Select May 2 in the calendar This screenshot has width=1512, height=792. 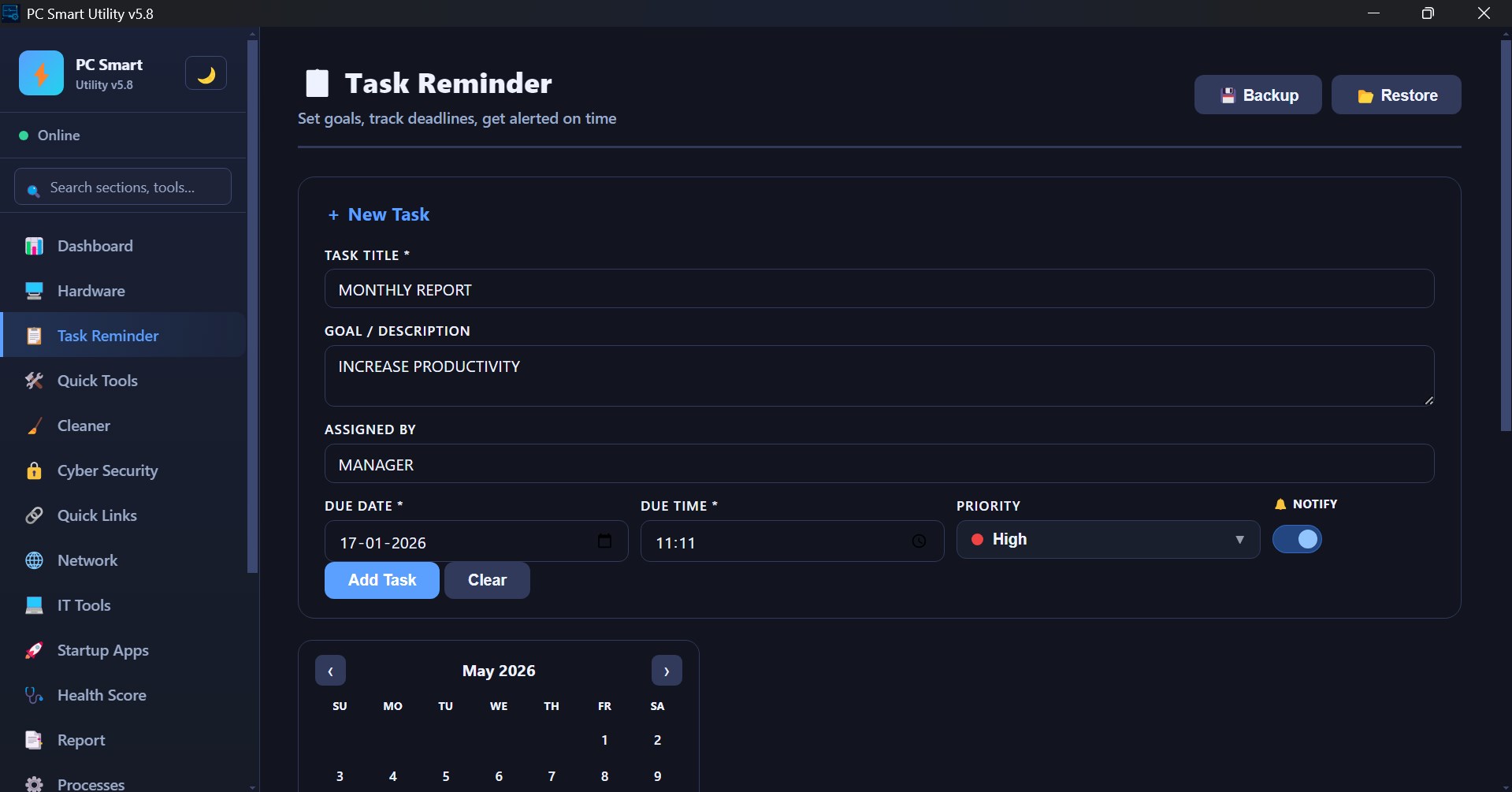pyautogui.click(x=657, y=740)
